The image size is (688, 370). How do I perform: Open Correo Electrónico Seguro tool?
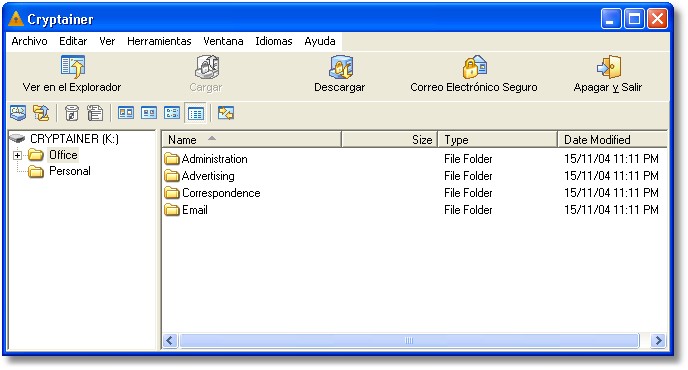click(474, 74)
